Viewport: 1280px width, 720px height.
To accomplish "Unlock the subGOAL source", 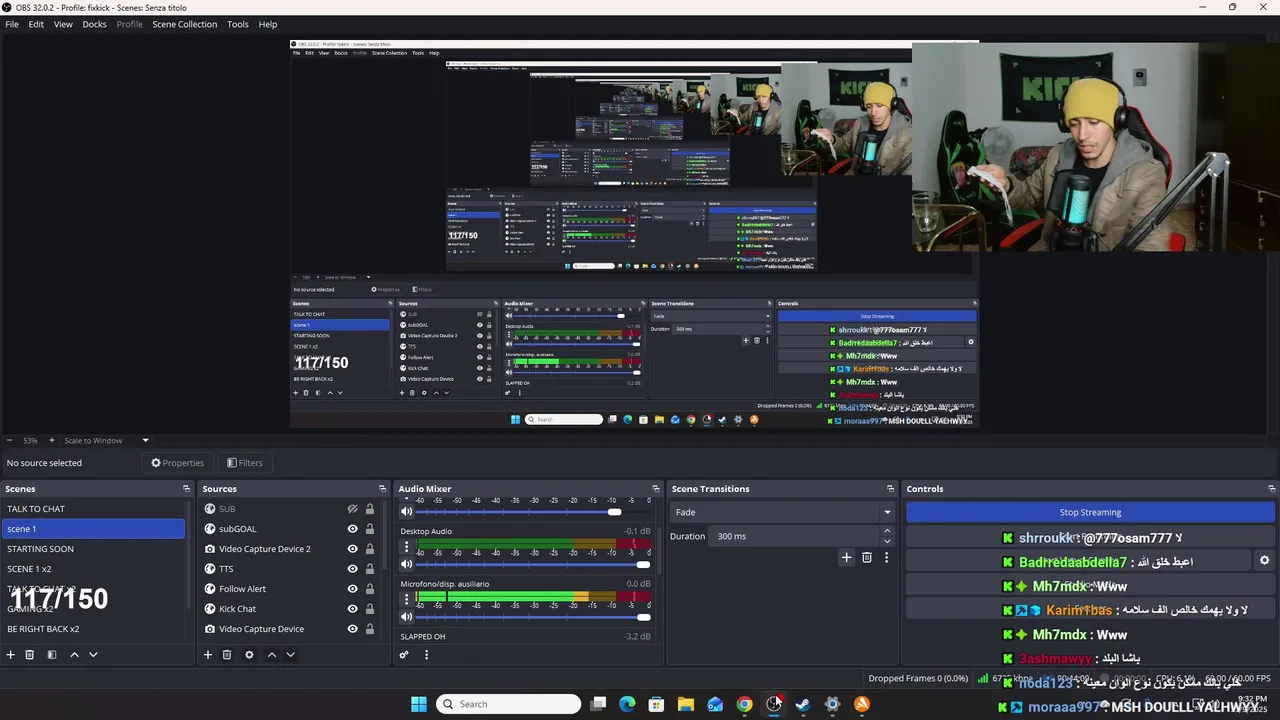I will [x=369, y=529].
